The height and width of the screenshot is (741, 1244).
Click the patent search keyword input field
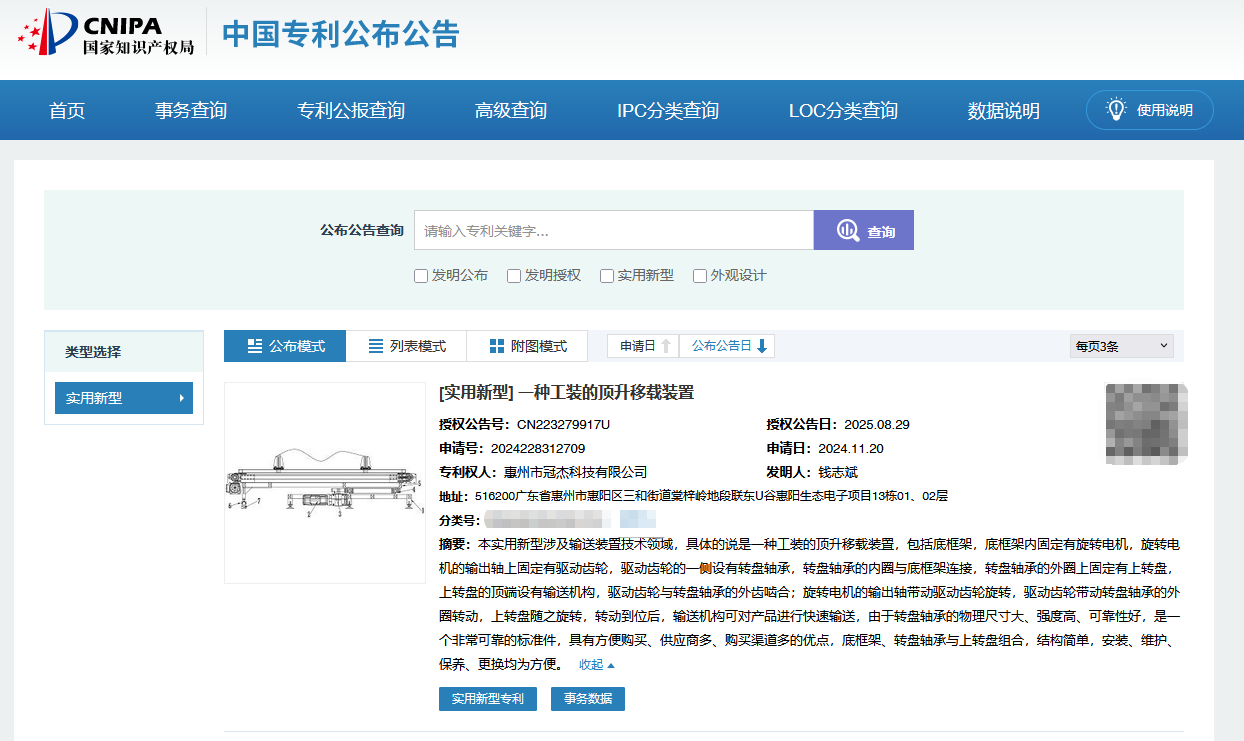[613, 229]
